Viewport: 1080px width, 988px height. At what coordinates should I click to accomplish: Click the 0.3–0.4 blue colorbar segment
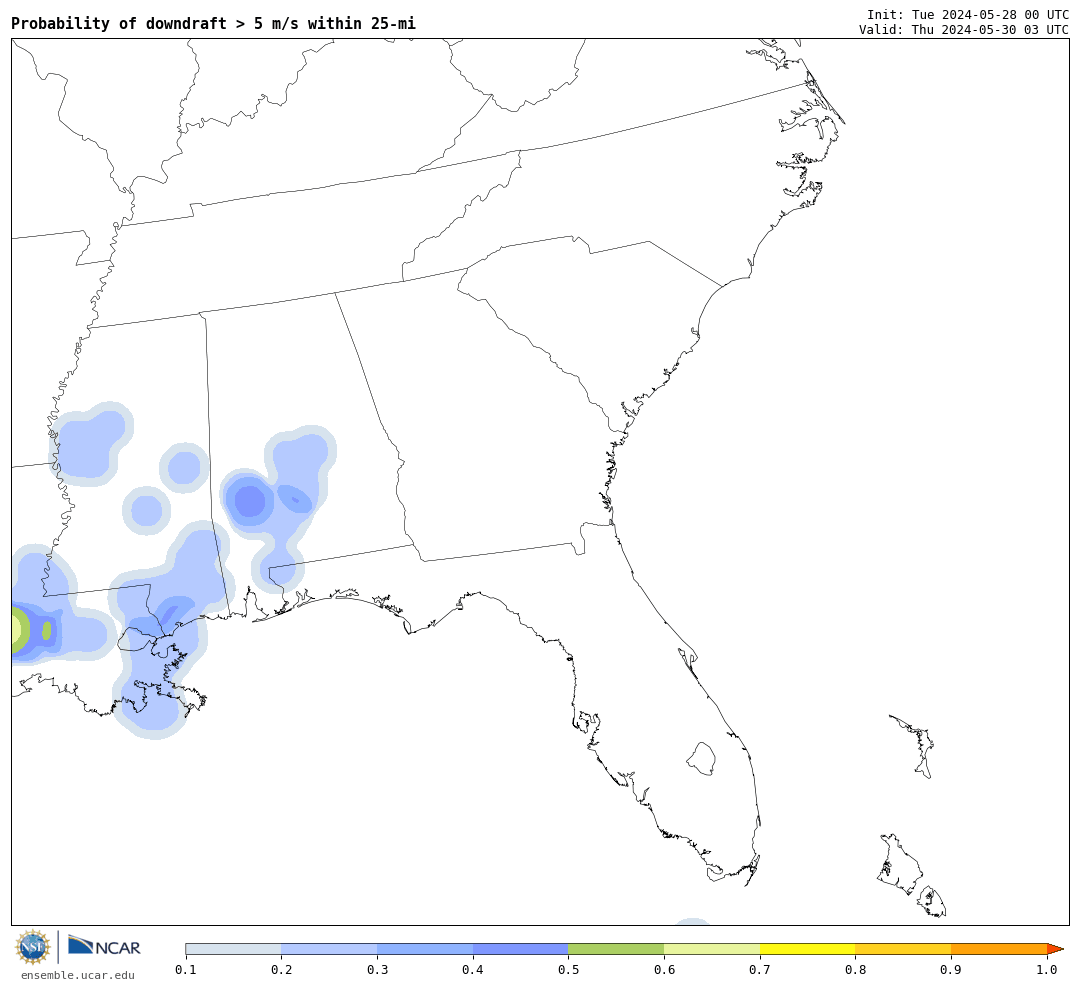click(425, 949)
